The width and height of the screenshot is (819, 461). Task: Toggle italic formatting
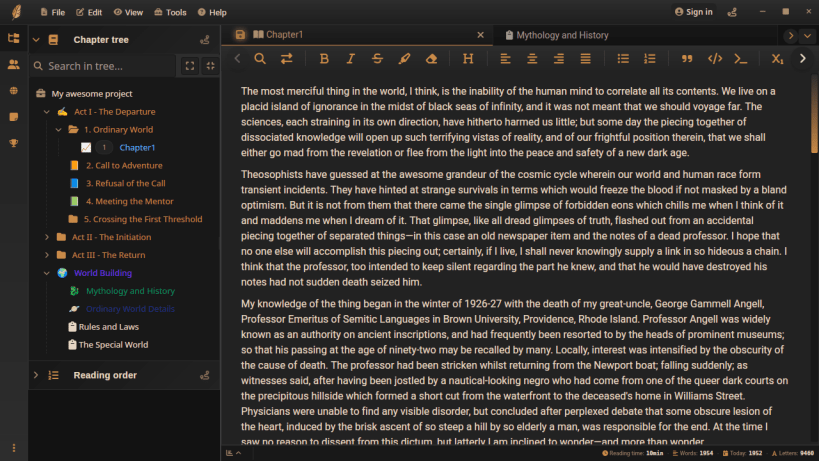pyautogui.click(x=350, y=58)
